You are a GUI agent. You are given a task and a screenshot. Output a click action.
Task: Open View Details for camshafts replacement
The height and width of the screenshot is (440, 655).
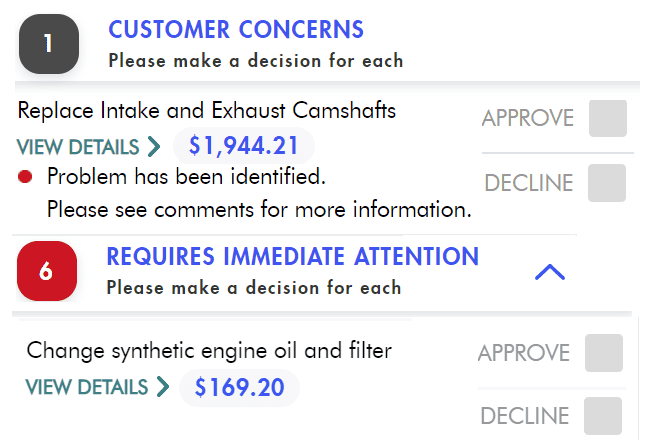tap(78, 147)
